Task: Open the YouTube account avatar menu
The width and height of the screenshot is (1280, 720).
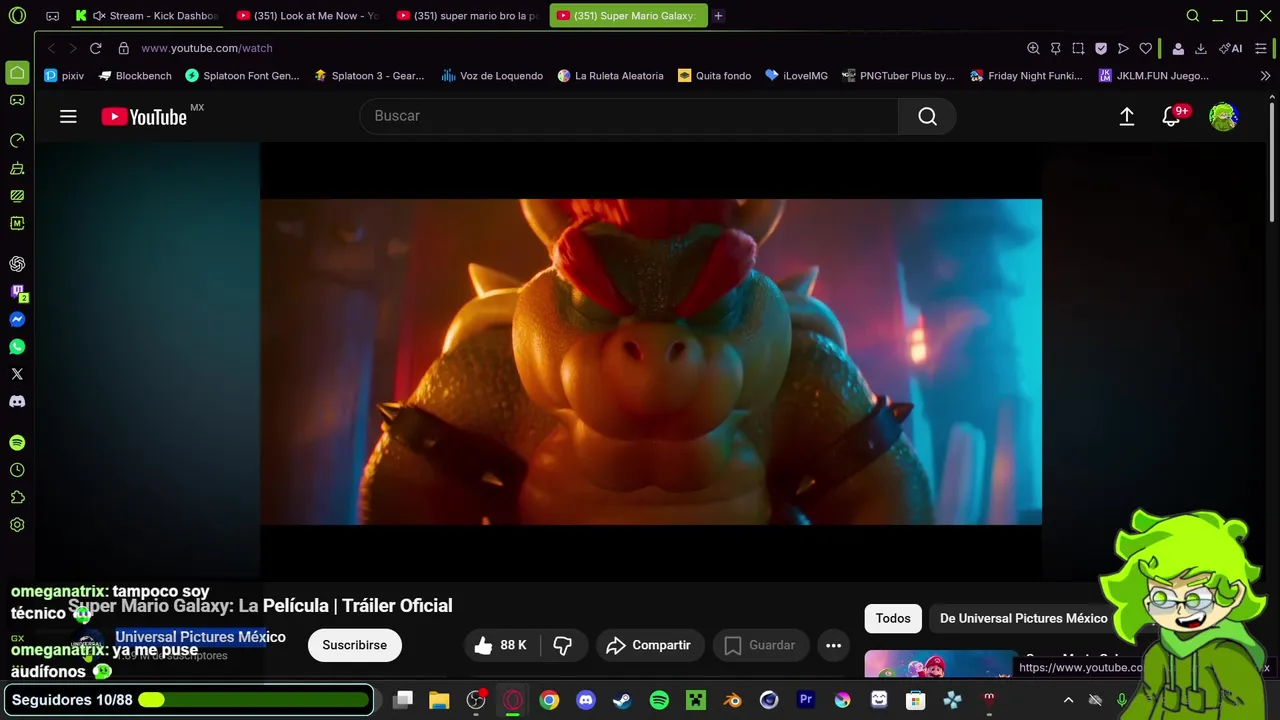Action: (1223, 116)
